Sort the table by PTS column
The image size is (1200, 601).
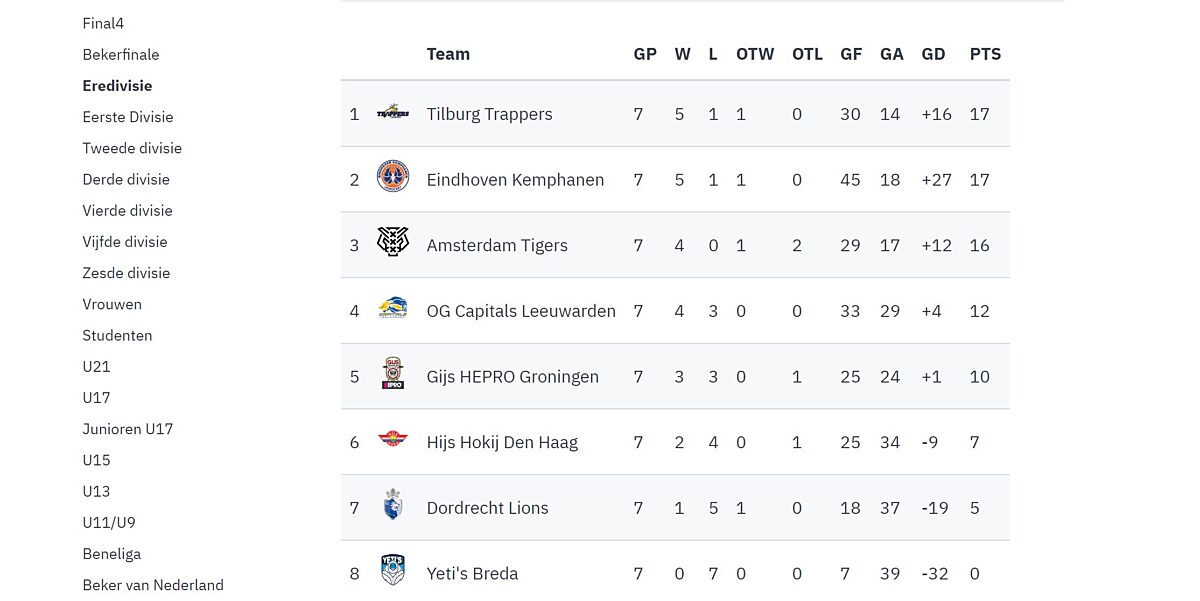click(985, 54)
